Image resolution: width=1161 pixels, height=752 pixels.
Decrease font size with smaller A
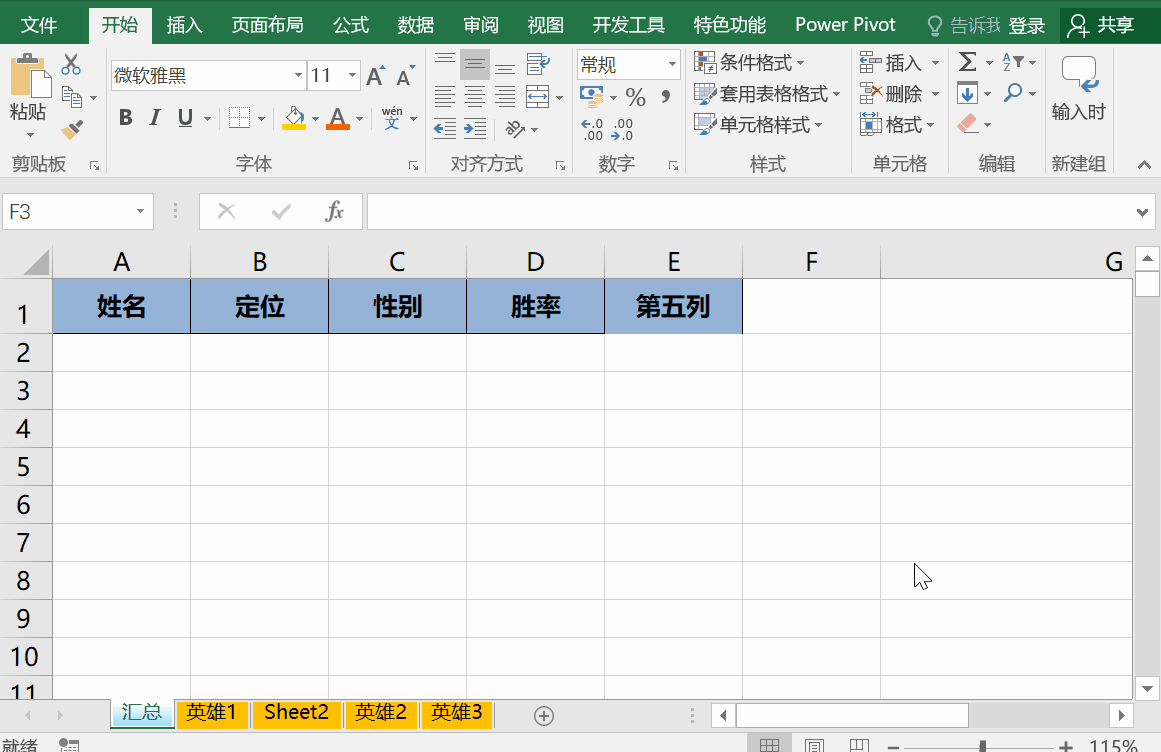405,75
